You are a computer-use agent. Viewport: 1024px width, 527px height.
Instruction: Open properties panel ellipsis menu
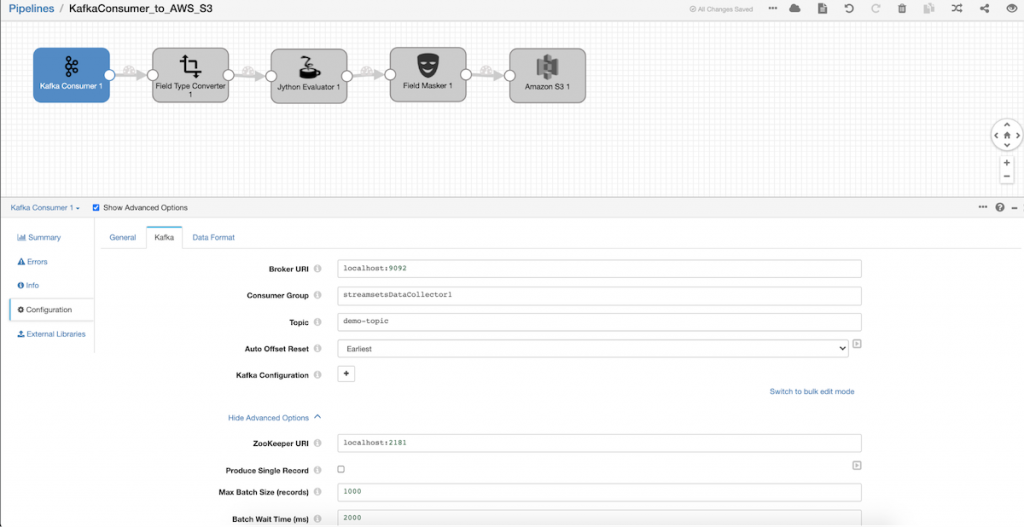coord(983,207)
